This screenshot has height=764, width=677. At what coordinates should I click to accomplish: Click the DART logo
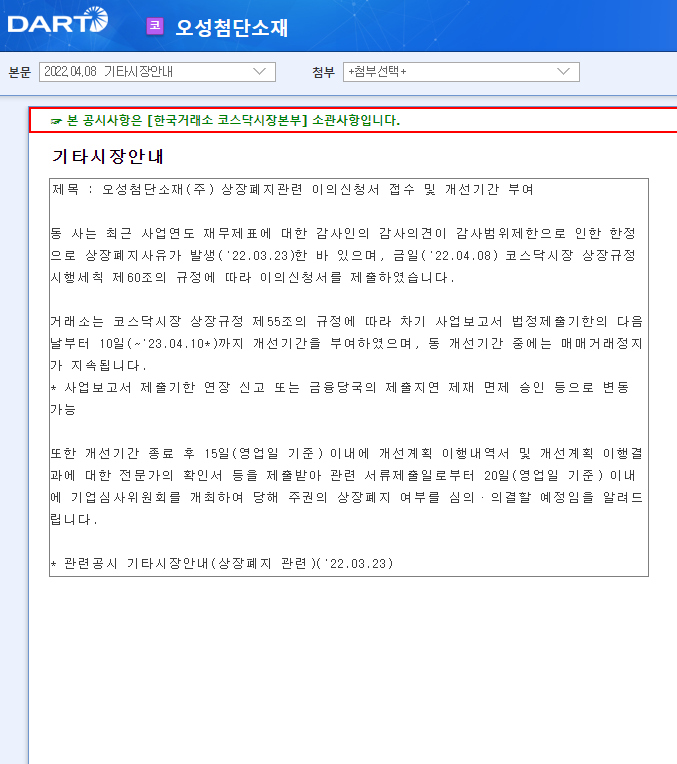coord(58,20)
